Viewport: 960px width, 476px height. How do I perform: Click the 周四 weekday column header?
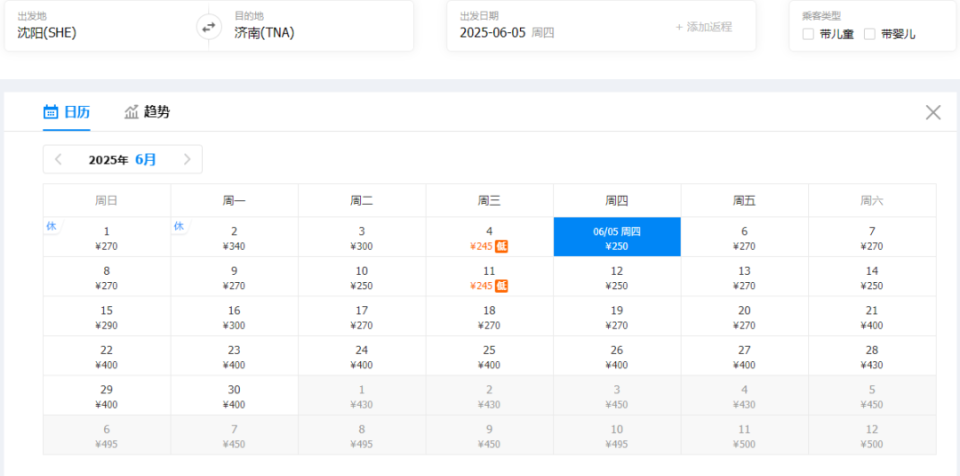coord(617,200)
